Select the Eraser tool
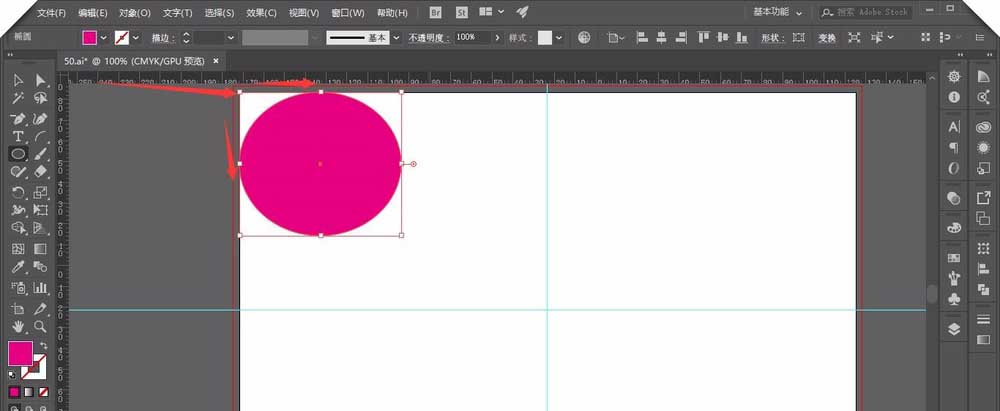The width and height of the screenshot is (1000, 411). tap(41, 171)
